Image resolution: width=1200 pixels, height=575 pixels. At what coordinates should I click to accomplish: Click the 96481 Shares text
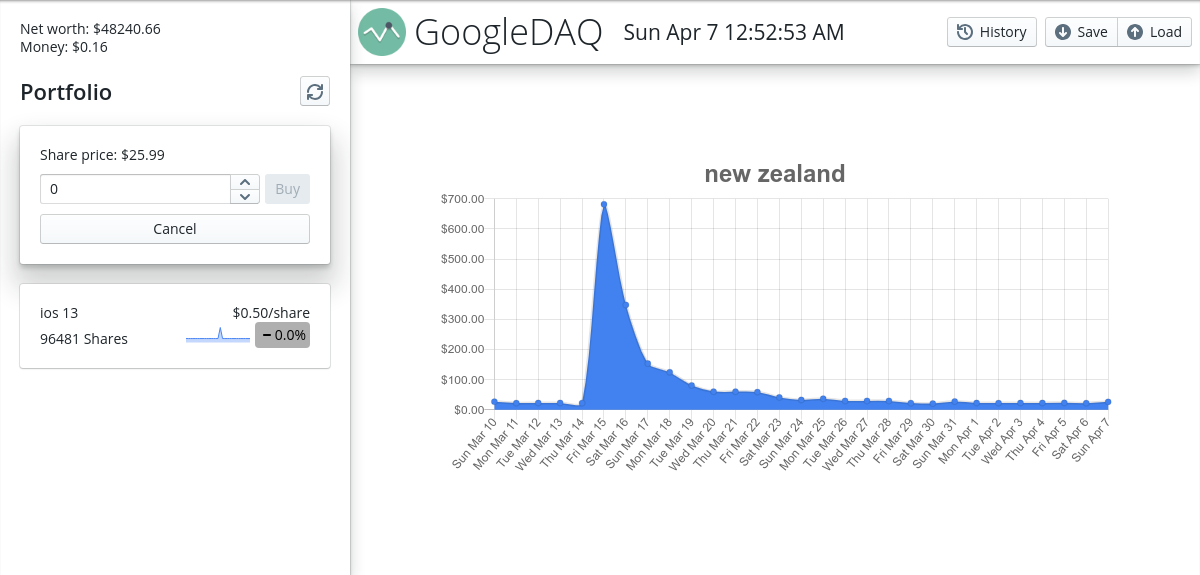click(84, 339)
